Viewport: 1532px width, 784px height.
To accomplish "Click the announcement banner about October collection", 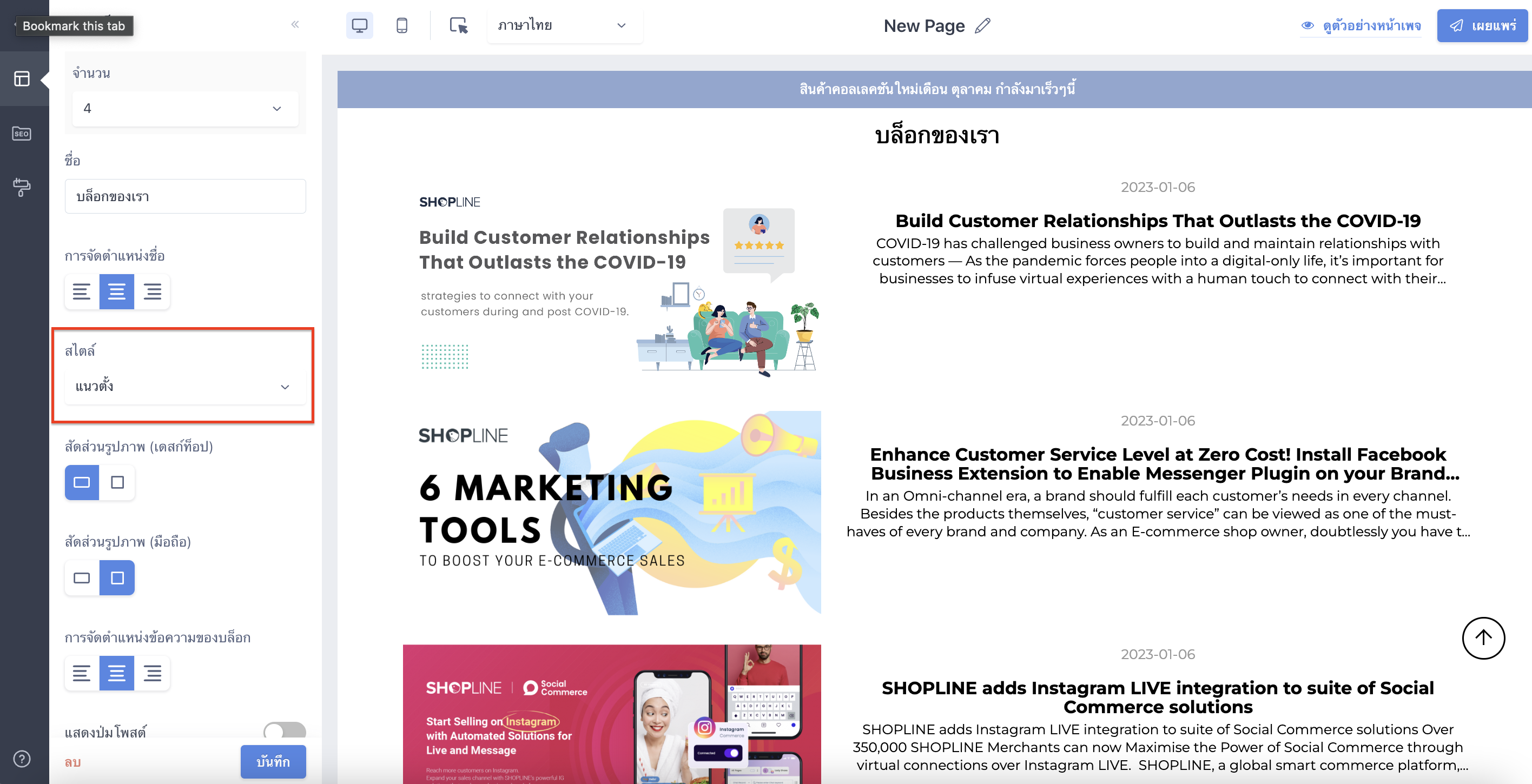I will pyautogui.click(x=934, y=89).
